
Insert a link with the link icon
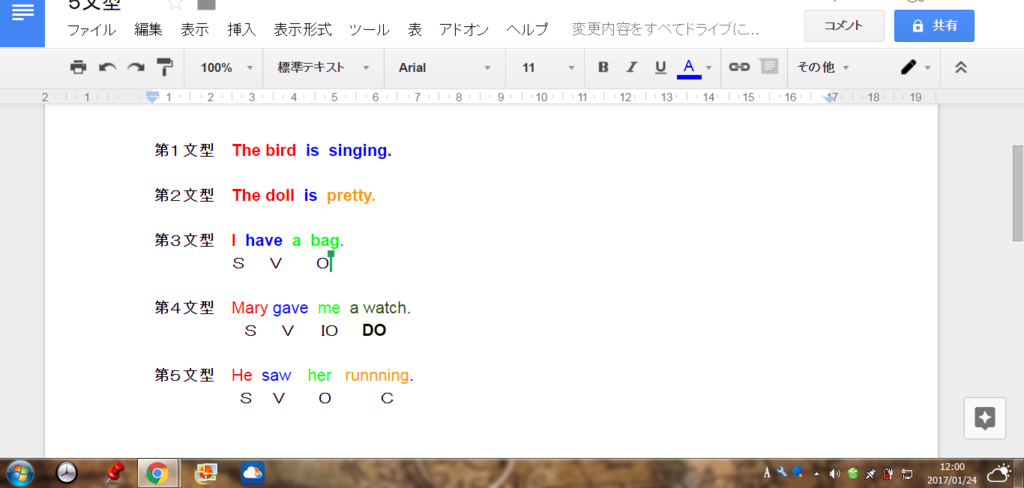[x=739, y=67]
